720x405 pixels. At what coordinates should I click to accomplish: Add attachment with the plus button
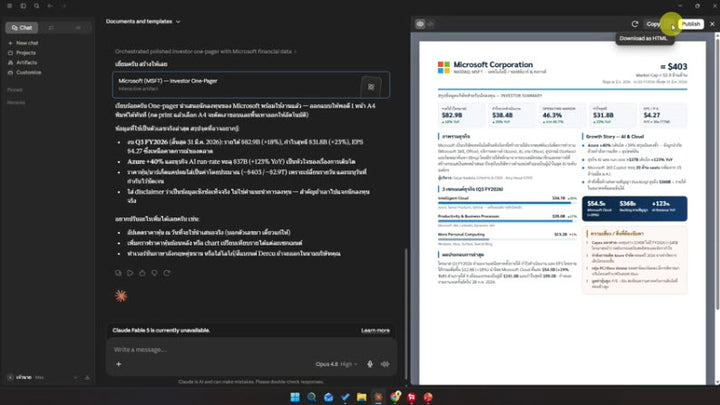(x=118, y=364)
